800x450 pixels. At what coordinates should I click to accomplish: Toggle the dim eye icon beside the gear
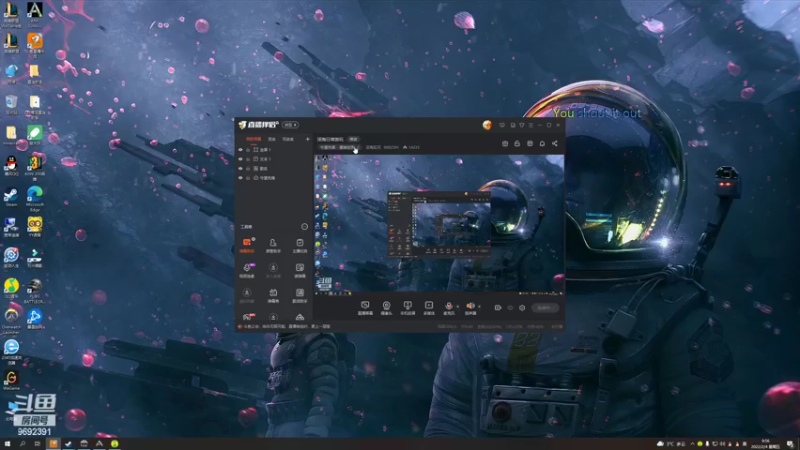510,308
